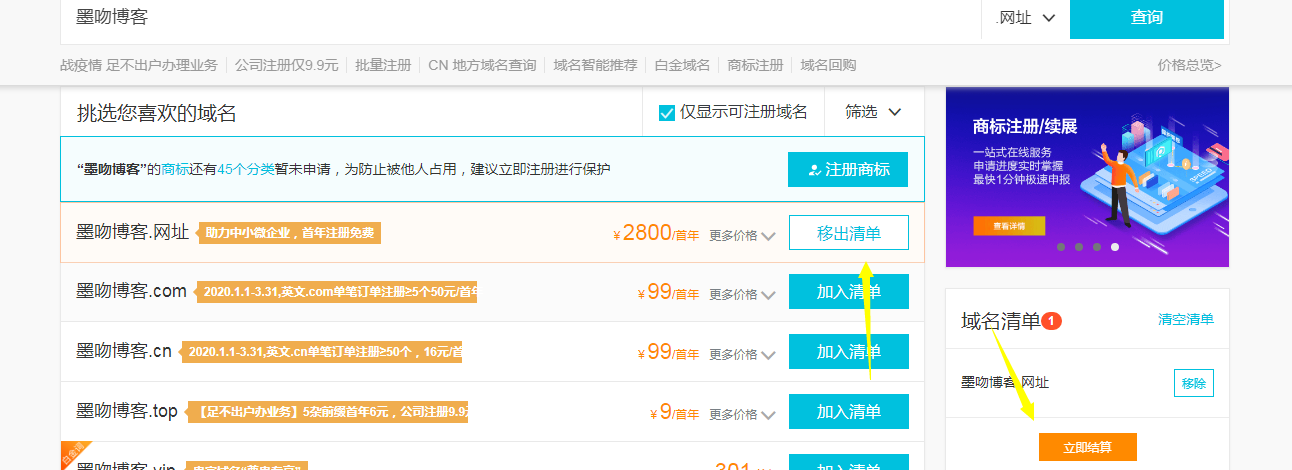Expand 更多价格 for 墨吻博客.com
The height and width of the screenshot is (470, 1292).
pos(742,295)
